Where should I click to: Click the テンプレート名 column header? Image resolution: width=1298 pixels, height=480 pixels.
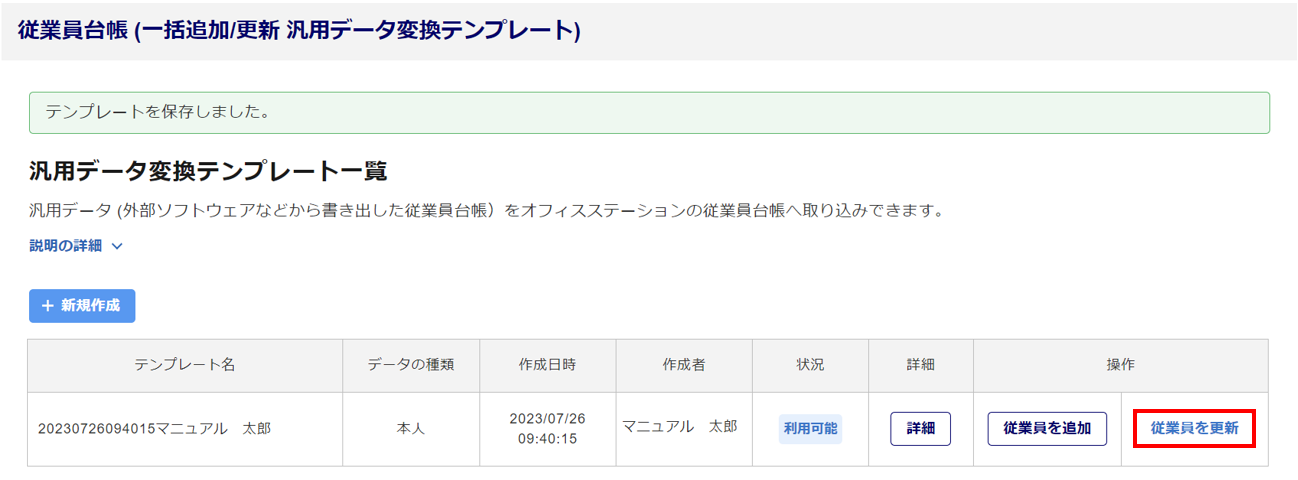(x=185, y=365)
